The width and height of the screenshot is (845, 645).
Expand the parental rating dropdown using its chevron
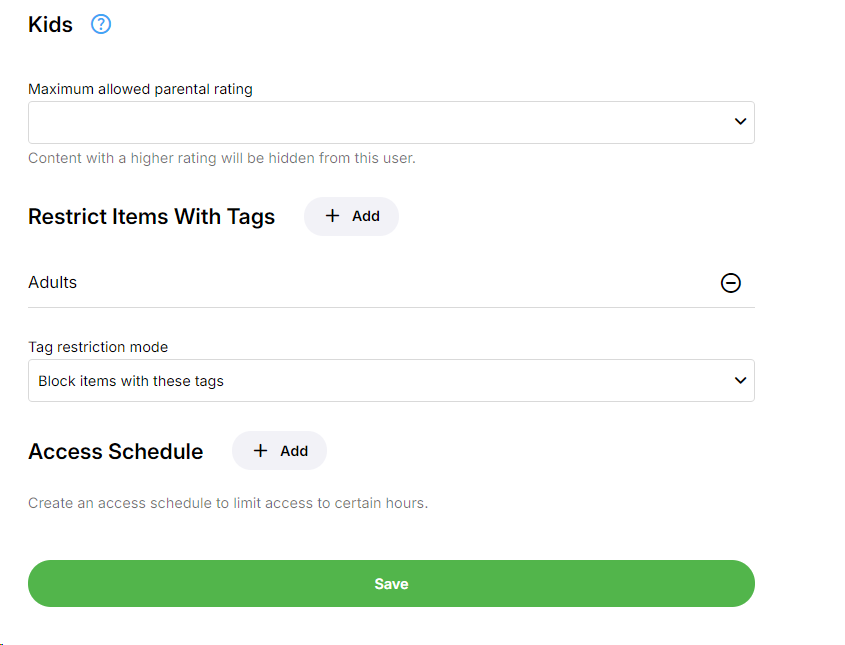coord(740,122)
